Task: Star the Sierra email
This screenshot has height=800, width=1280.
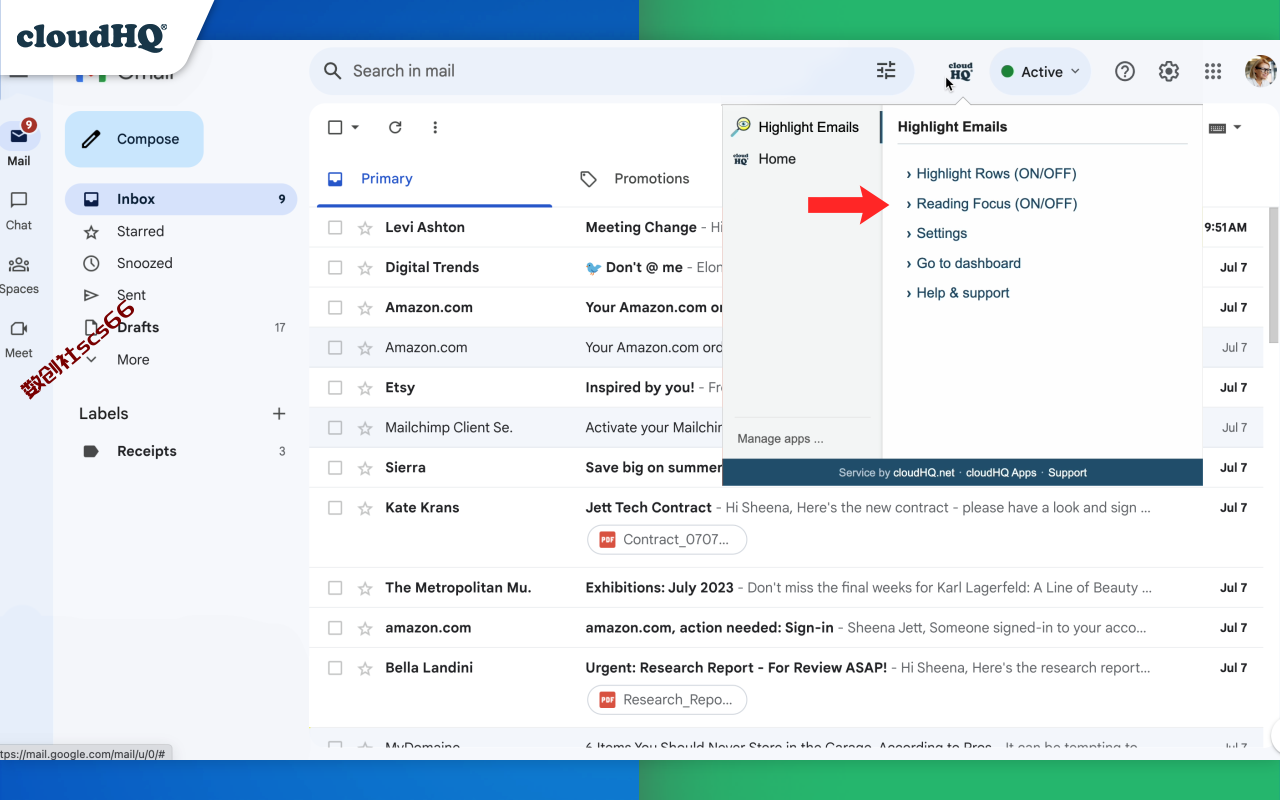Action: pos(365,467)
